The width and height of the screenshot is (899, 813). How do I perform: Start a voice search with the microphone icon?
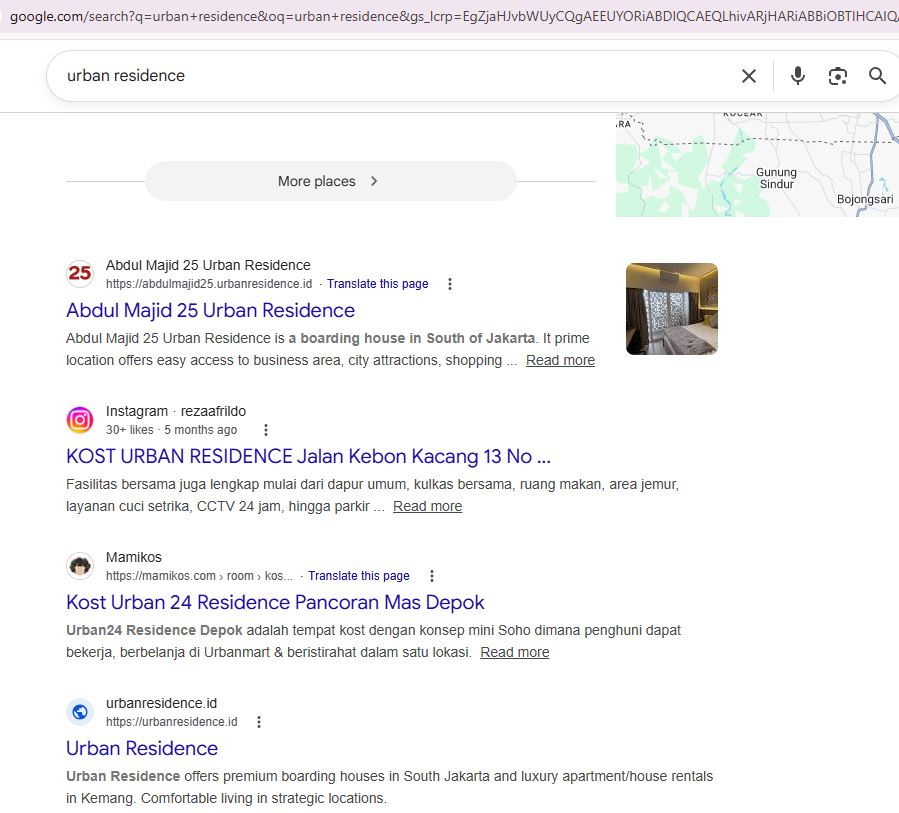(798, 75)
